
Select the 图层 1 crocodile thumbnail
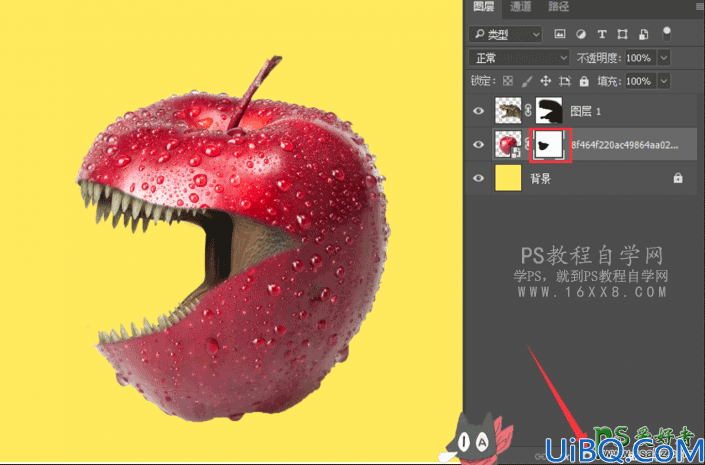click(508, 111)
